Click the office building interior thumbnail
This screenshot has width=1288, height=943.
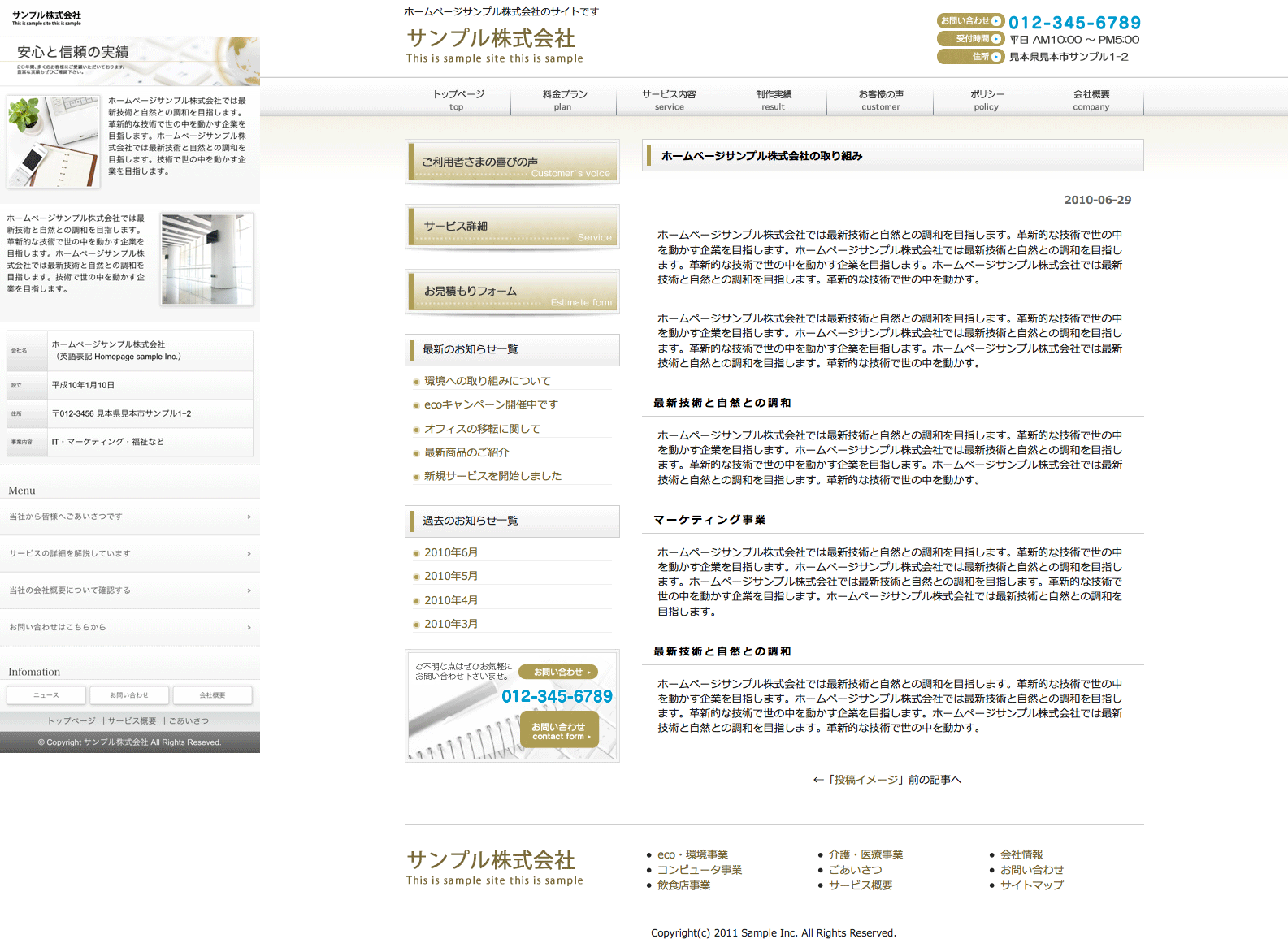point(207,259)
